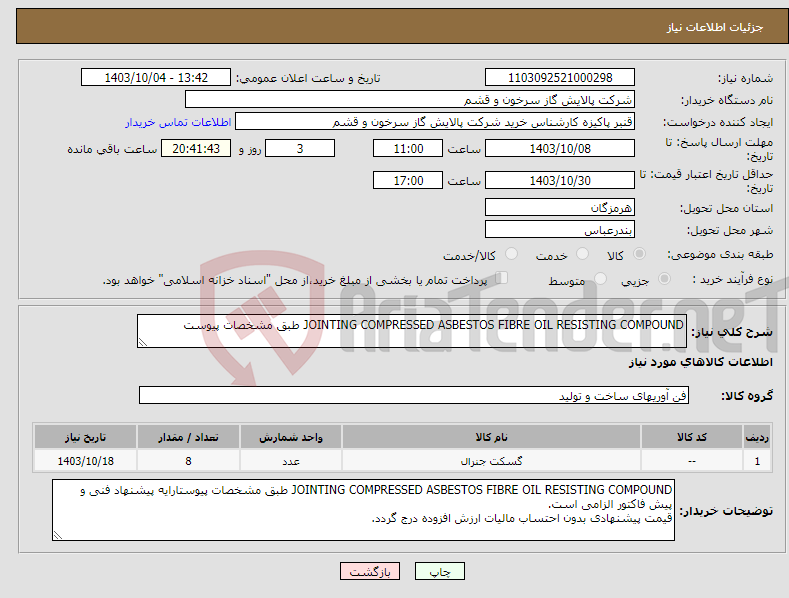Select the خدمت radio button

582,254
